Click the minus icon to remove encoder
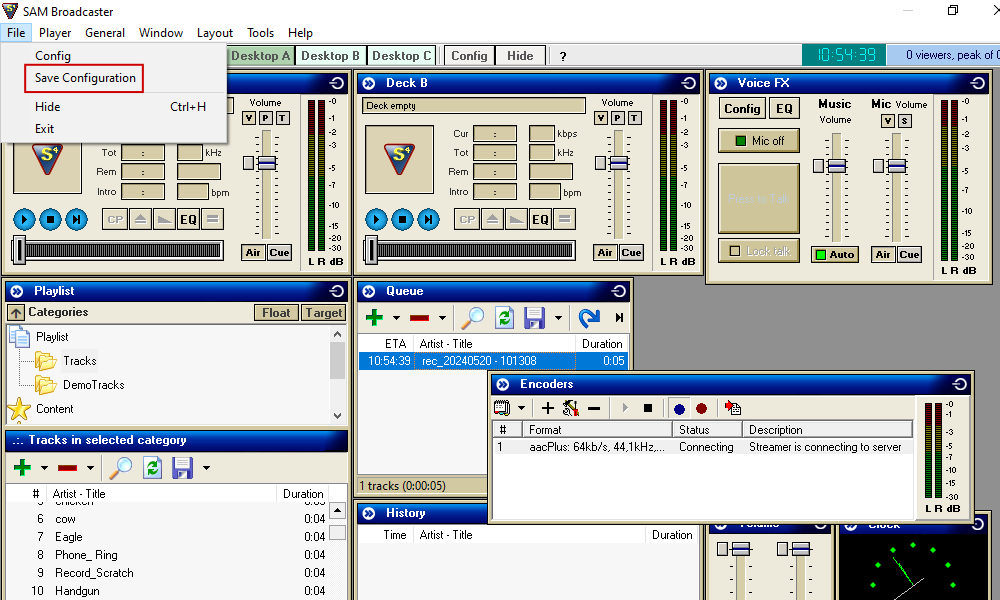Screen dimensions: 1000x600 pos(594,408)
